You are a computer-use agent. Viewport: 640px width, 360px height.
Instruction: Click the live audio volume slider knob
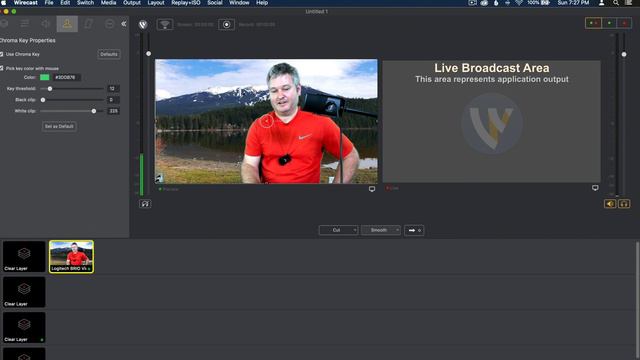[624, 54]
